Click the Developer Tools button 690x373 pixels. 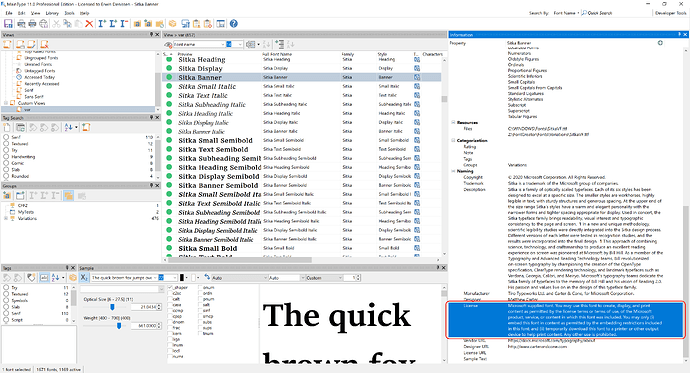click(x=671, y=13)
